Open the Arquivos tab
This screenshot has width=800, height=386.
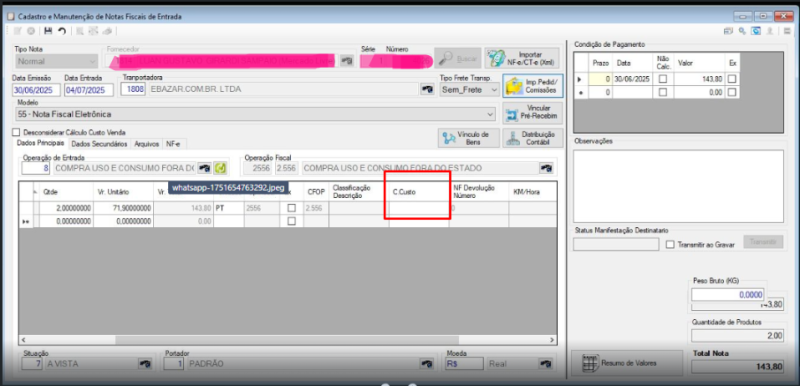[x=147, y=144]
